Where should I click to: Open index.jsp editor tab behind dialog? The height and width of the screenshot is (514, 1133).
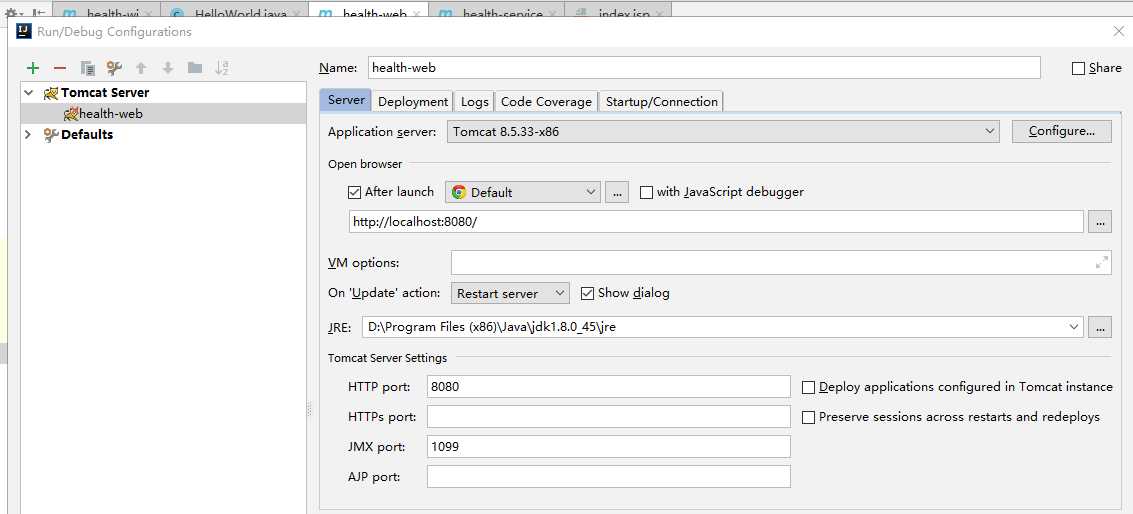616,10
